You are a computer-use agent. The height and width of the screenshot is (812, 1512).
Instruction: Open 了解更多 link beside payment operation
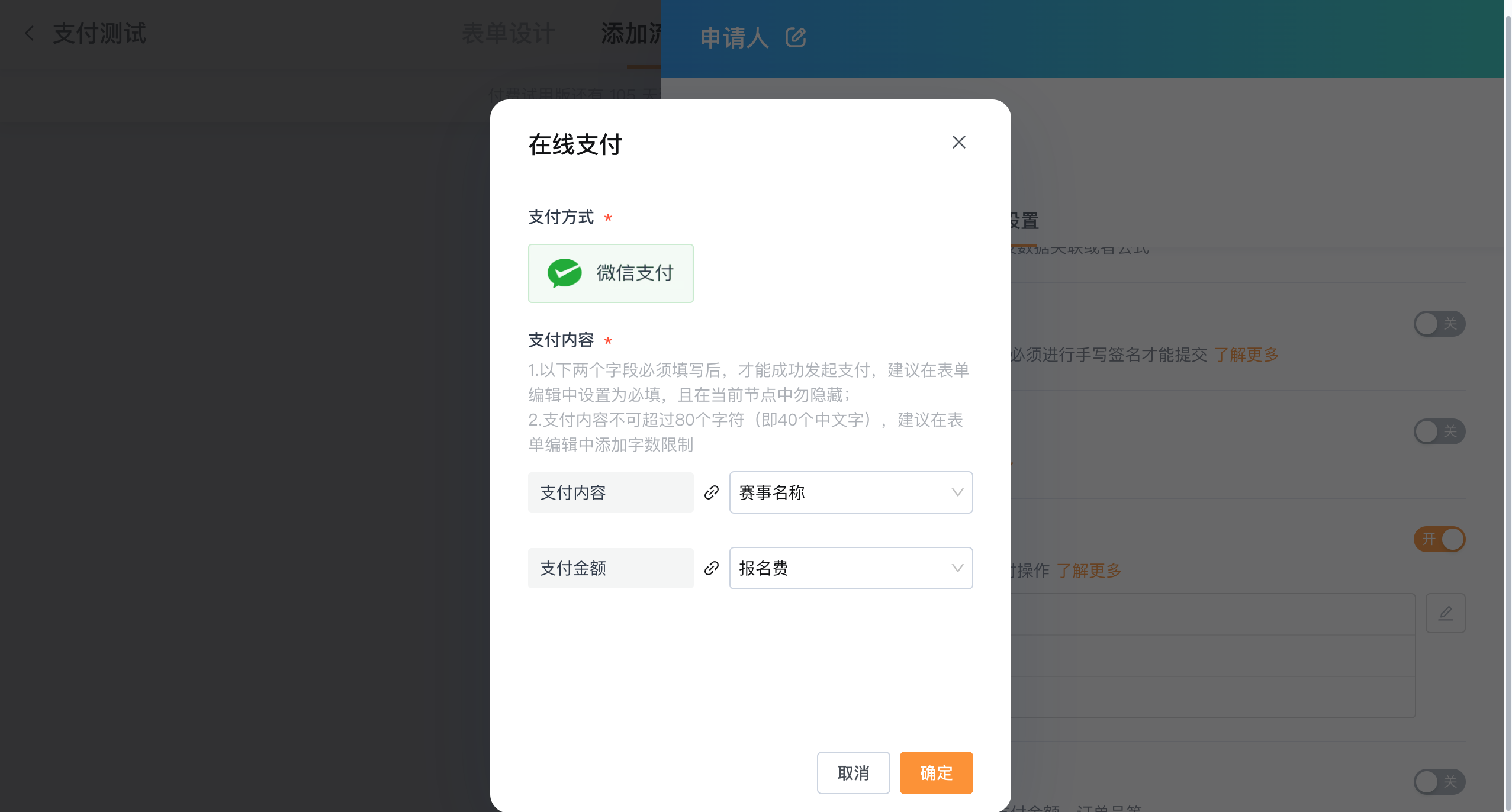(x=1089, y=571)
